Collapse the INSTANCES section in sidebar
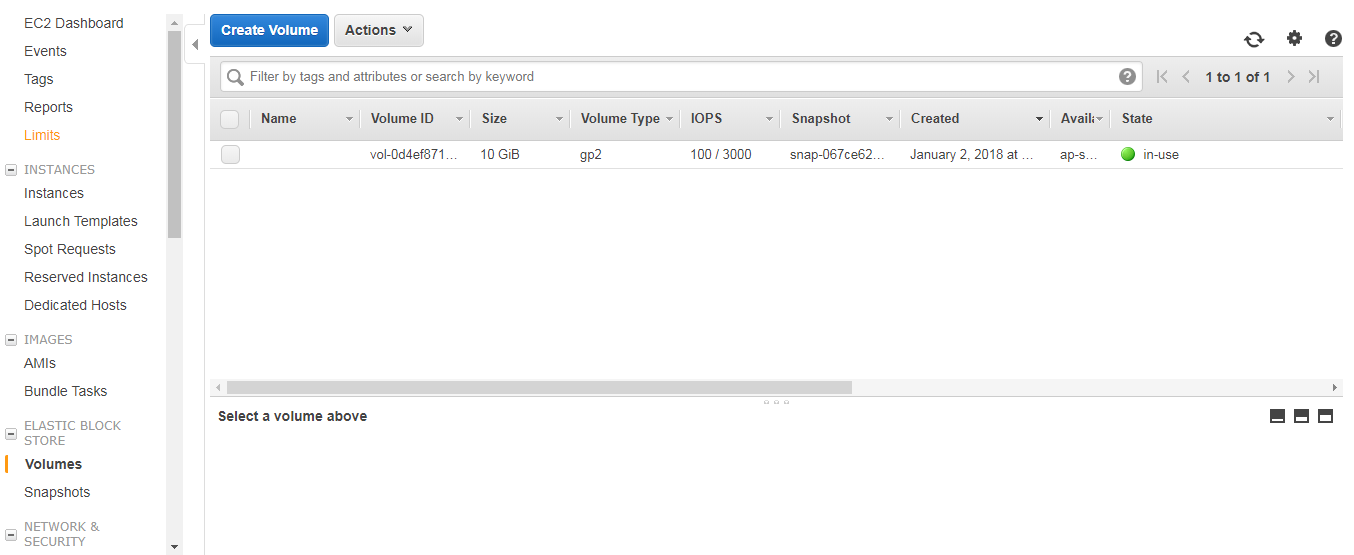 coord(11,170)
